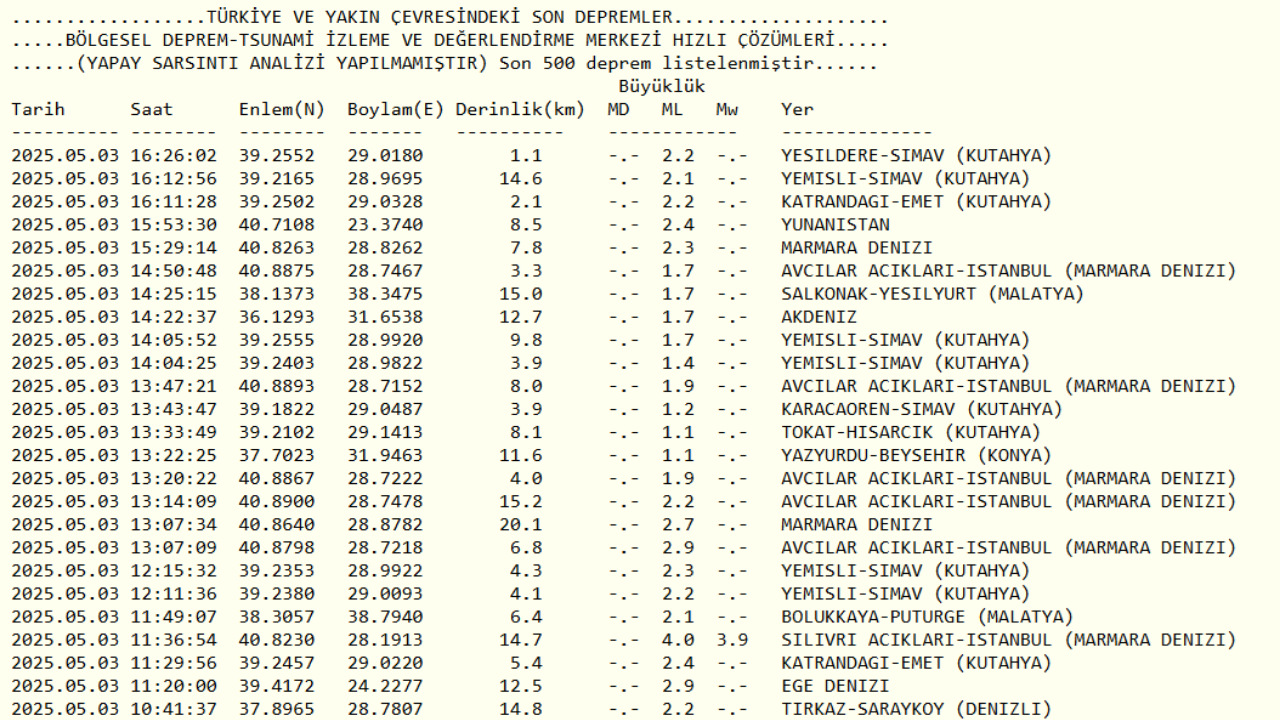Viewport: 1280px width, 720px height.
Task: Click the Büyüklük heading text
Action: (661, 87)
